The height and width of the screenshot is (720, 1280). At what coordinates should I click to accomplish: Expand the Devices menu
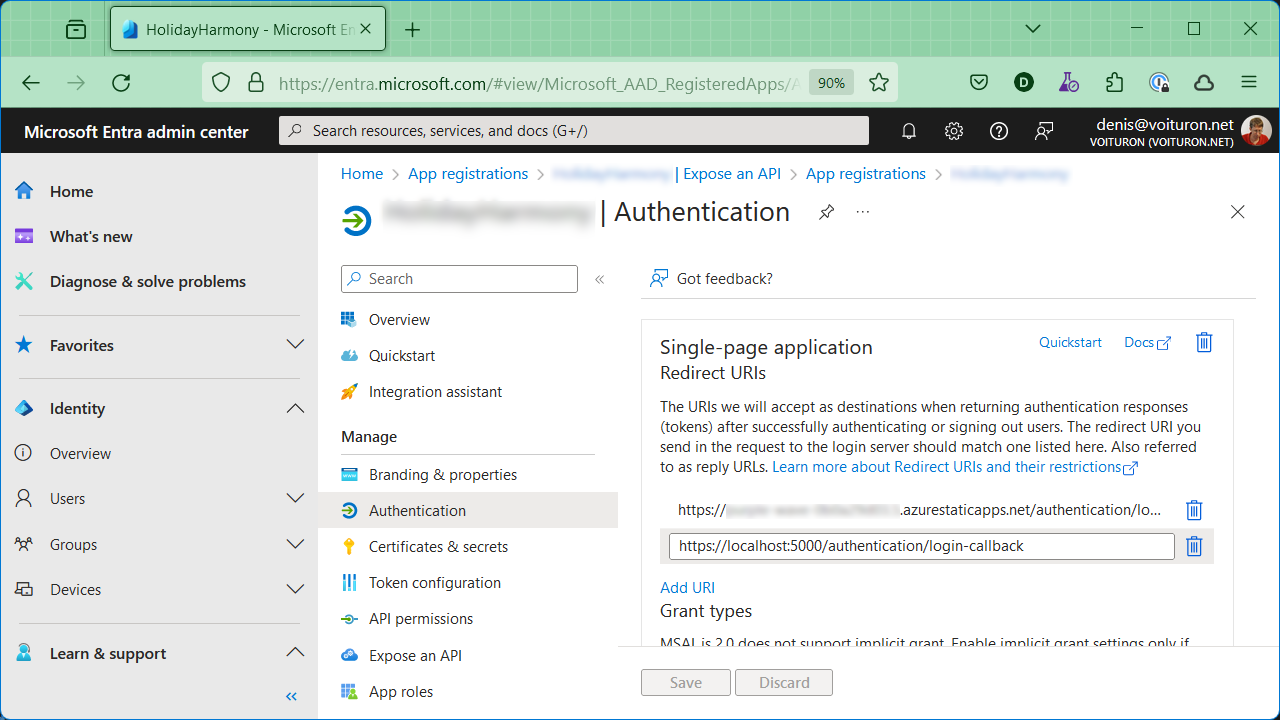[x=295, y=589]
